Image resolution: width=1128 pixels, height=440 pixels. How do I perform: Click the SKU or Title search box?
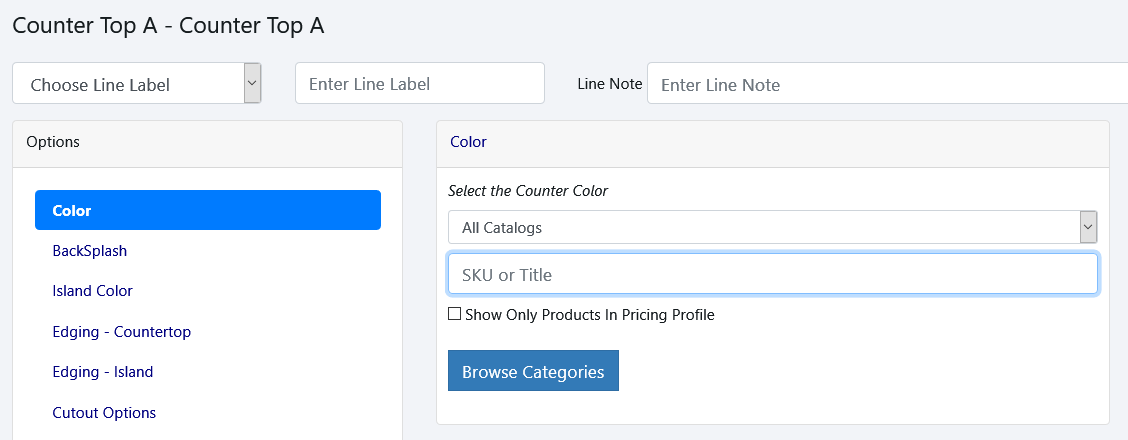click(x=772, y=274)
